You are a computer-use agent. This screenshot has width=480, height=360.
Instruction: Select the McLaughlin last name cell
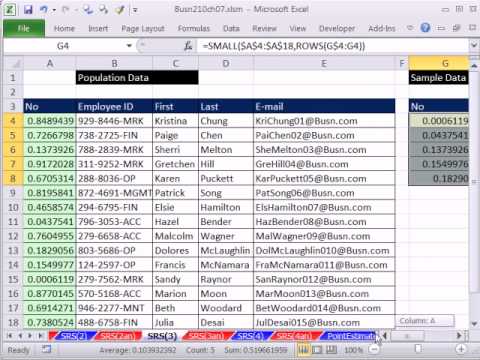pyautogui.click(x=226, y=251)
